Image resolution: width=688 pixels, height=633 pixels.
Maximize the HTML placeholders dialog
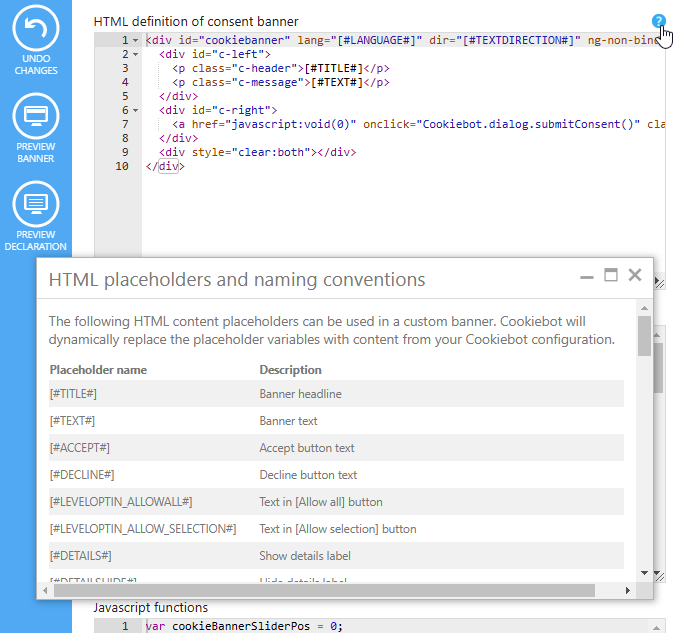point(611,275)
